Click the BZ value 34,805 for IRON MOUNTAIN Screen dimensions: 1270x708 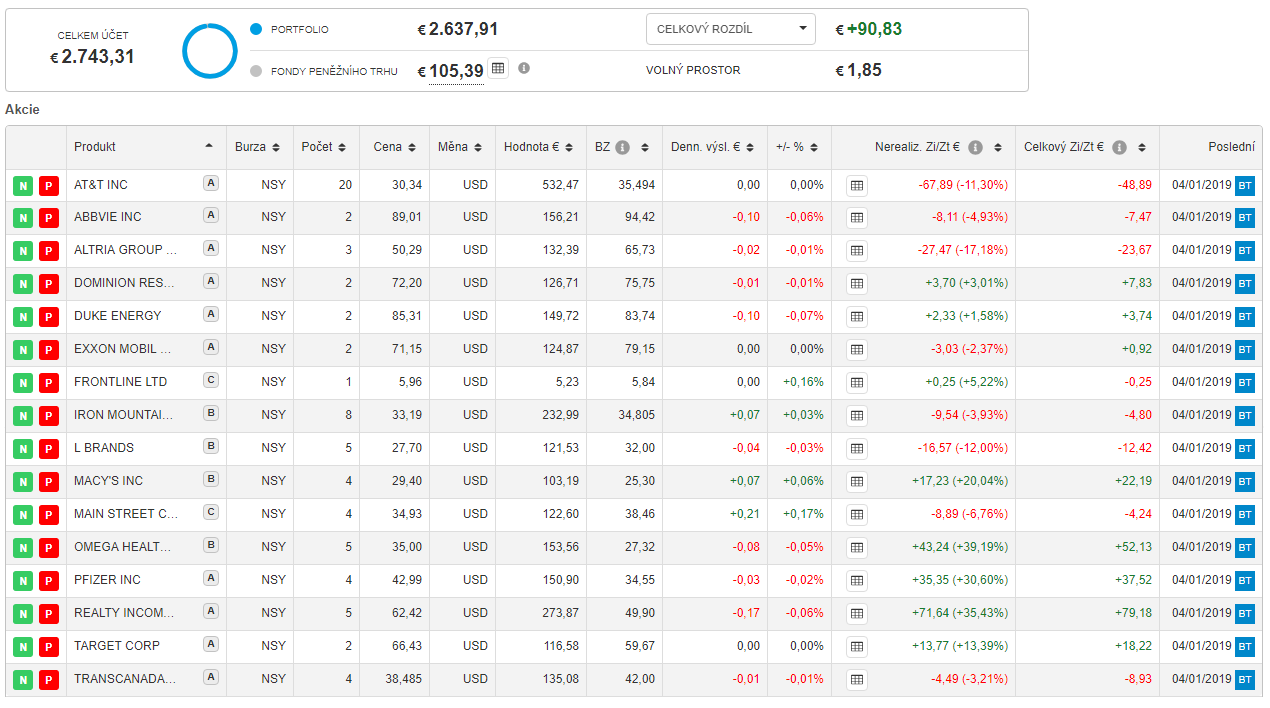coord(636,415)
